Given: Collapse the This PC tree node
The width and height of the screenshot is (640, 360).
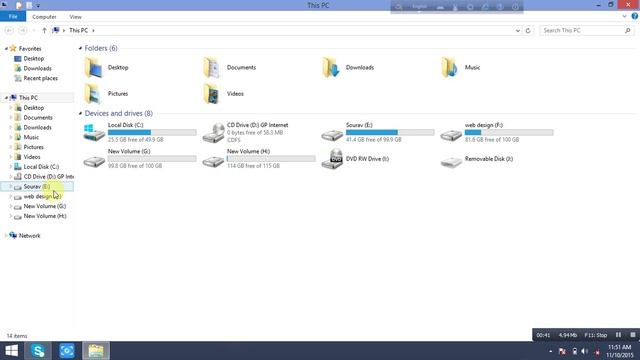Looking at the screenshot, I should coord(6,98).
